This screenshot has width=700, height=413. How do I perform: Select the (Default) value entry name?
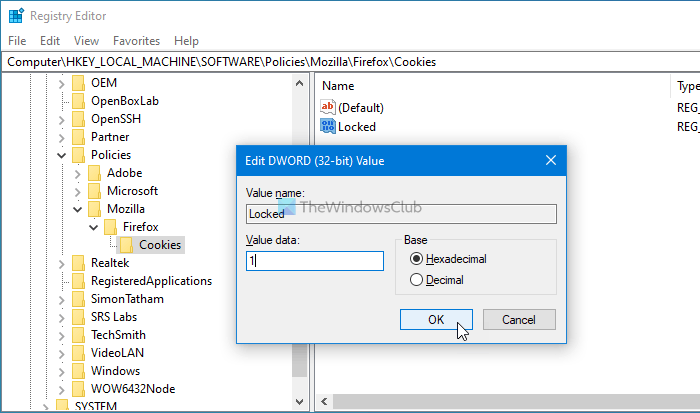(361, 108)
